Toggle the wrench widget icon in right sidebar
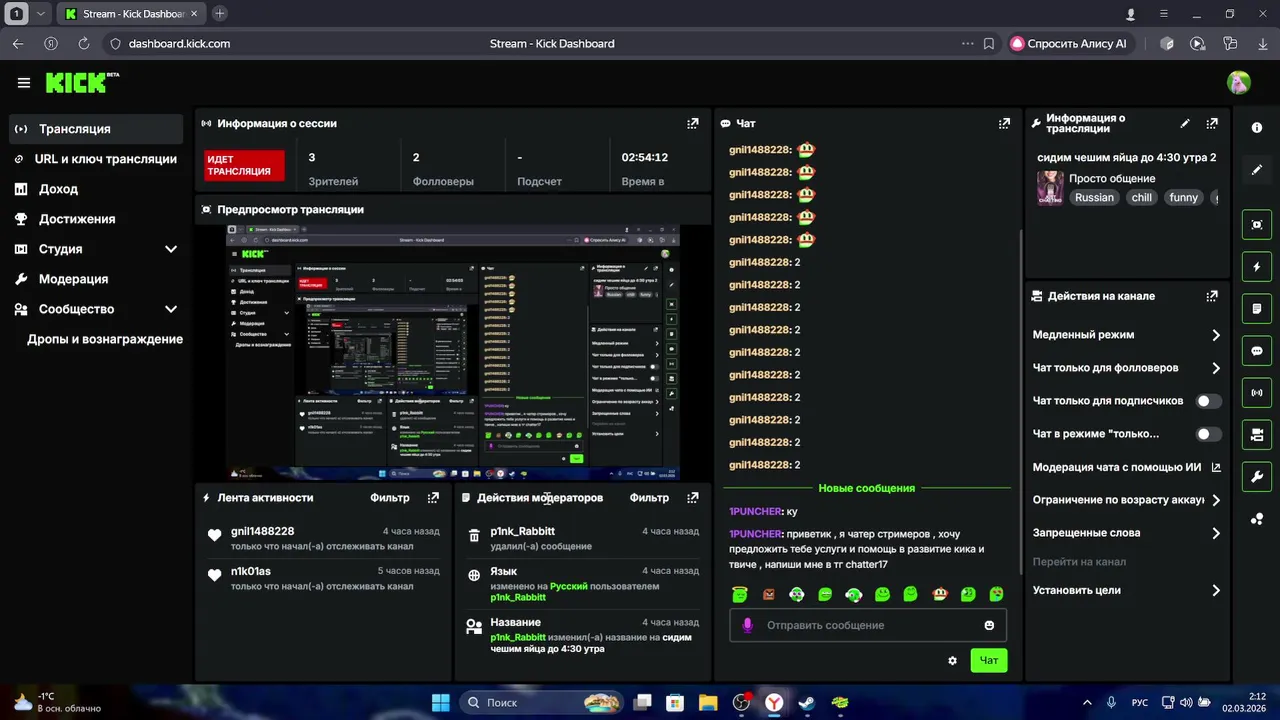Viewport: 1280px width, 720px height. click(x=1257, y=477)
